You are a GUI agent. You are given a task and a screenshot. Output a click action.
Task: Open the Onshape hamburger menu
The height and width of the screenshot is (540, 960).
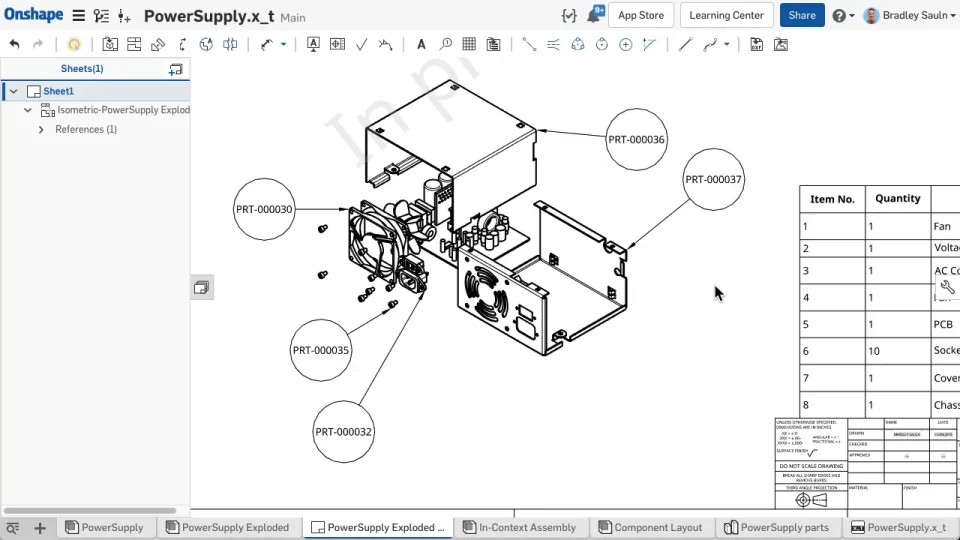coord(78,16)
